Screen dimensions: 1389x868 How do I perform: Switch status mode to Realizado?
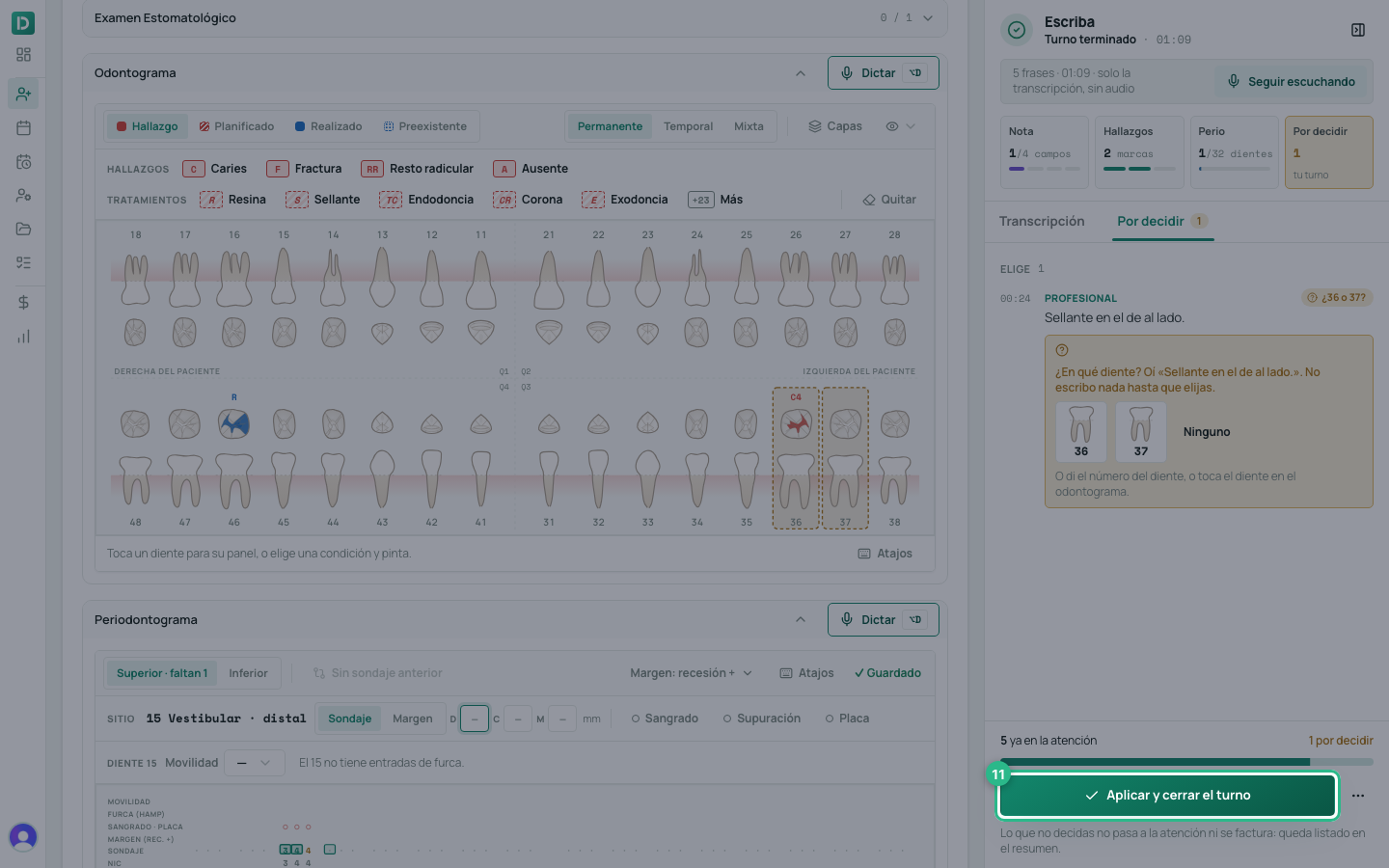pos(329,126)
